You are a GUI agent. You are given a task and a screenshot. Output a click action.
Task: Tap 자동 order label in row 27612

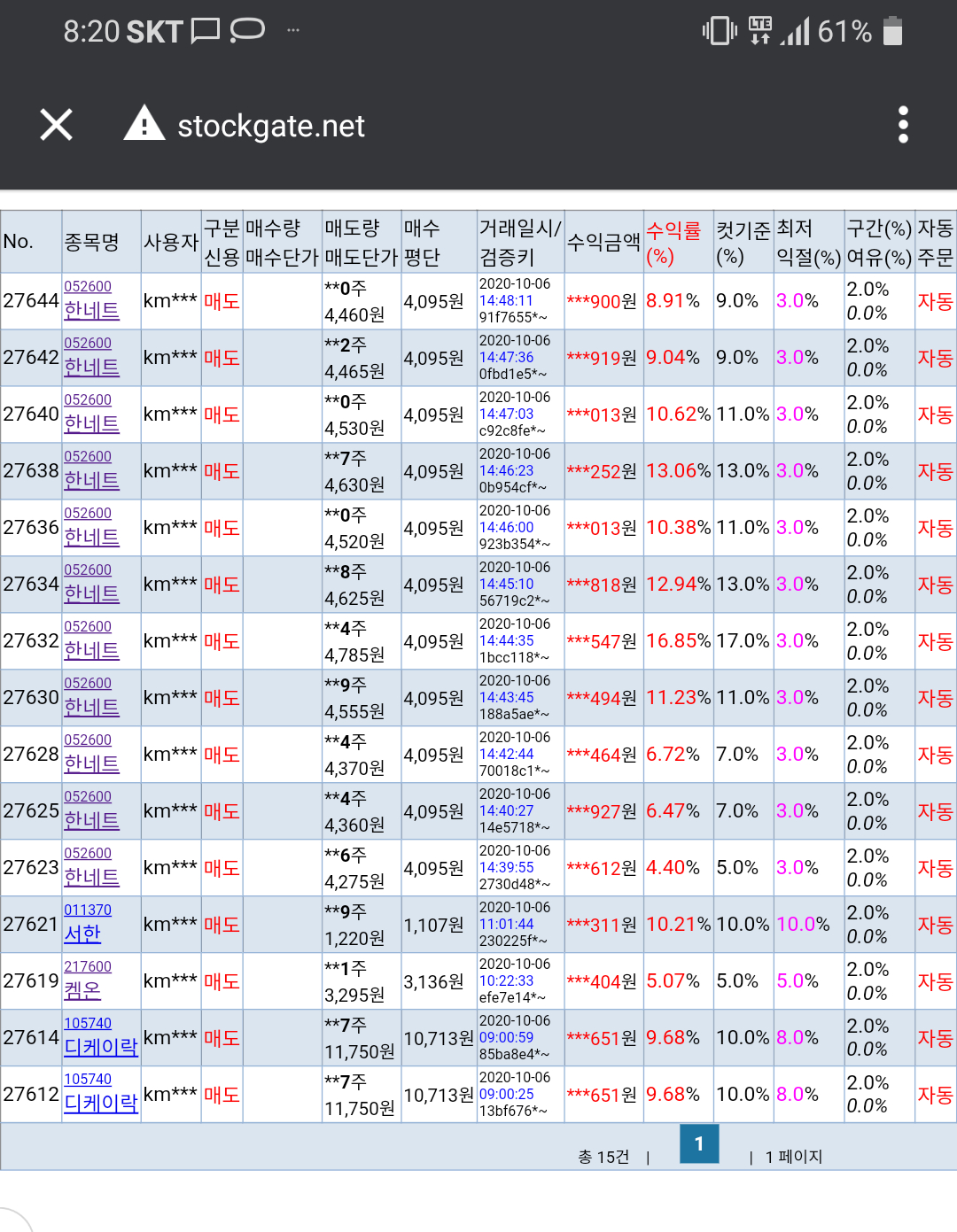(935, 1095)
